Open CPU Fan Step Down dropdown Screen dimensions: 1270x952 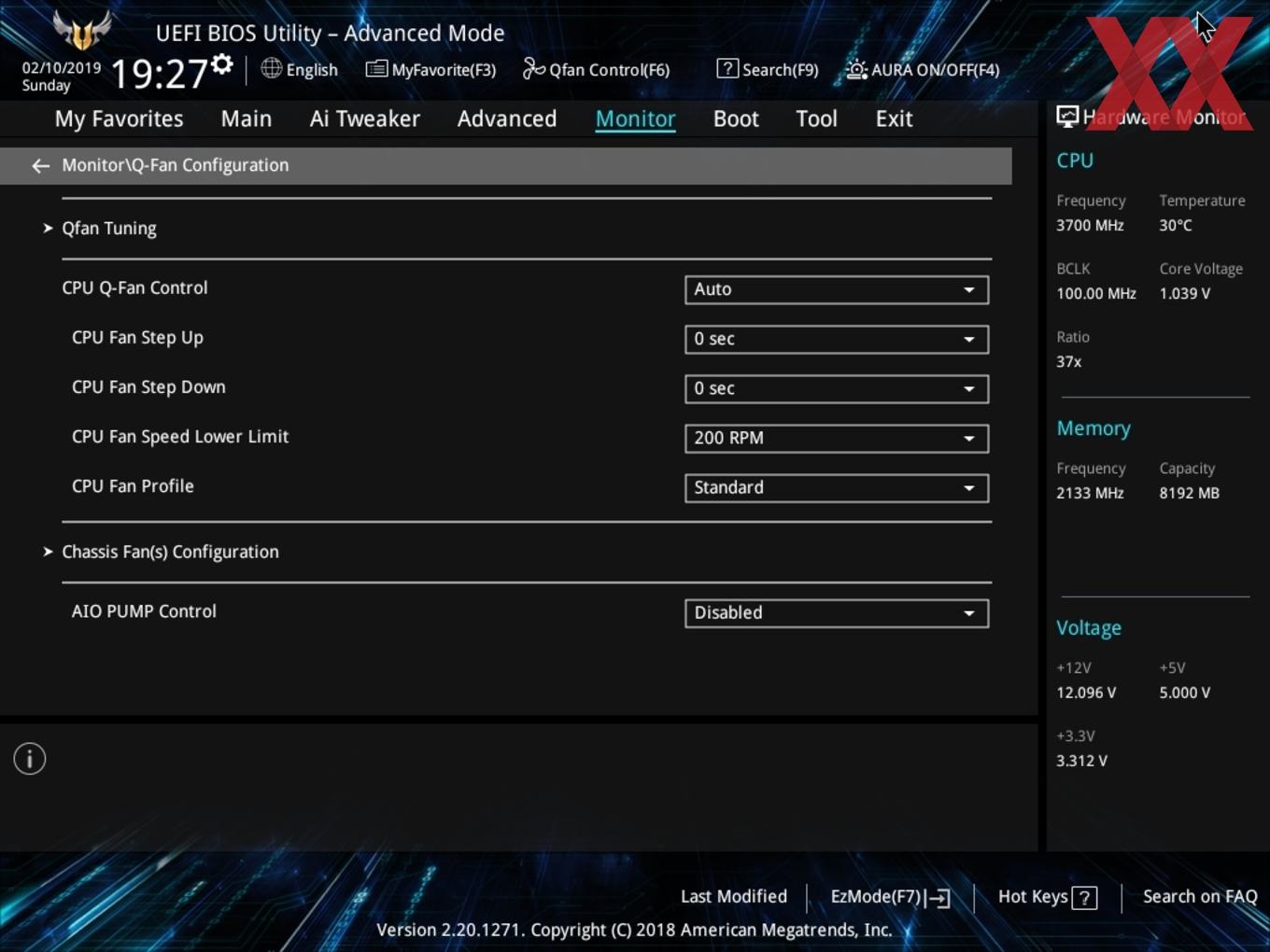837,388
